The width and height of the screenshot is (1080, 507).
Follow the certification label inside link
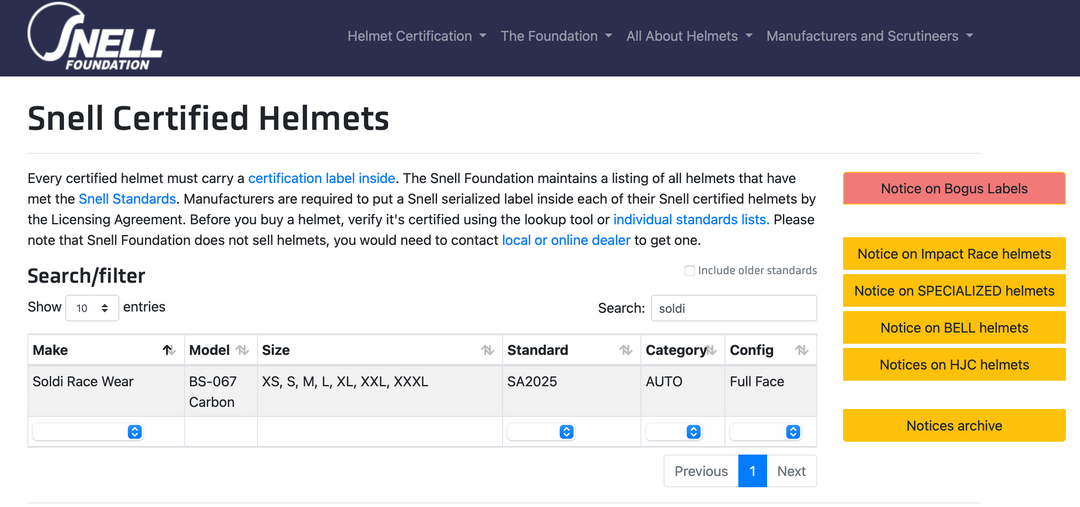pyautogui.click(x=321, y=178)
